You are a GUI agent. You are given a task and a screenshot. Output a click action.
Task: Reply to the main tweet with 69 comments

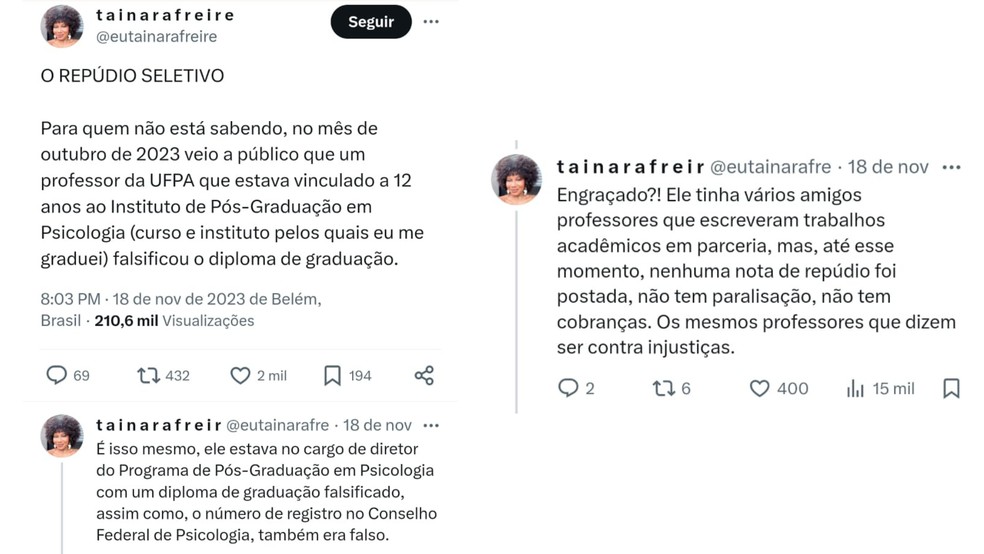point(57,375)
